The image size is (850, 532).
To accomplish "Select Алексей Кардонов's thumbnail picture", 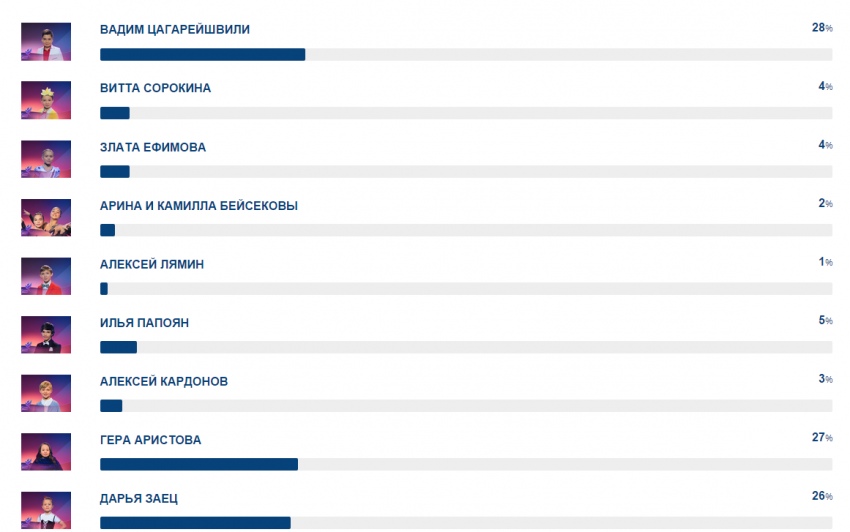I will click(x=46, y=393).
